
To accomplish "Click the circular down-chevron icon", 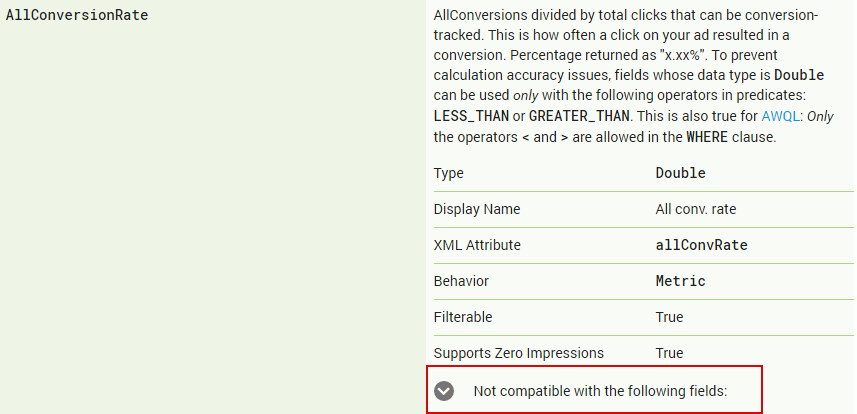I will click(445, 390).
